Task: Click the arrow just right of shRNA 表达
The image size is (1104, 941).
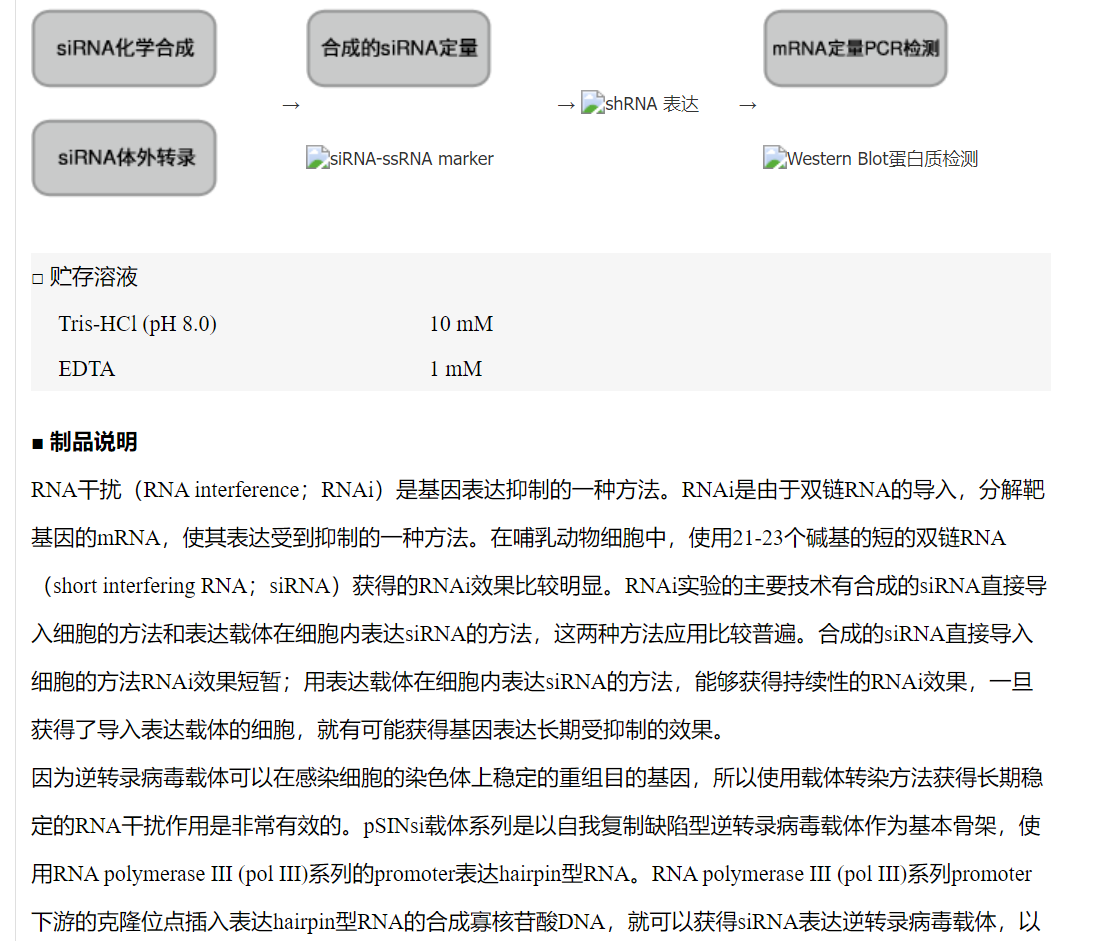Action: pyautogui.click(x=747, y=105)
